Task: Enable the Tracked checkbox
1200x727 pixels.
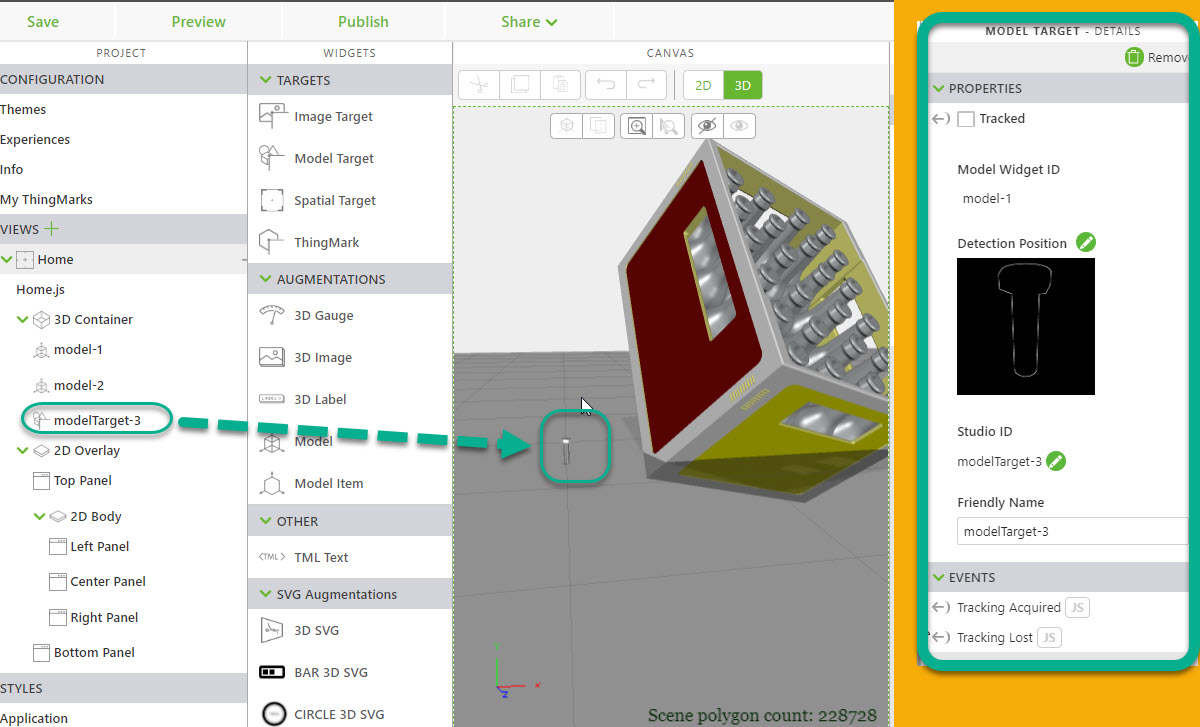Action: tap(966, 119)
